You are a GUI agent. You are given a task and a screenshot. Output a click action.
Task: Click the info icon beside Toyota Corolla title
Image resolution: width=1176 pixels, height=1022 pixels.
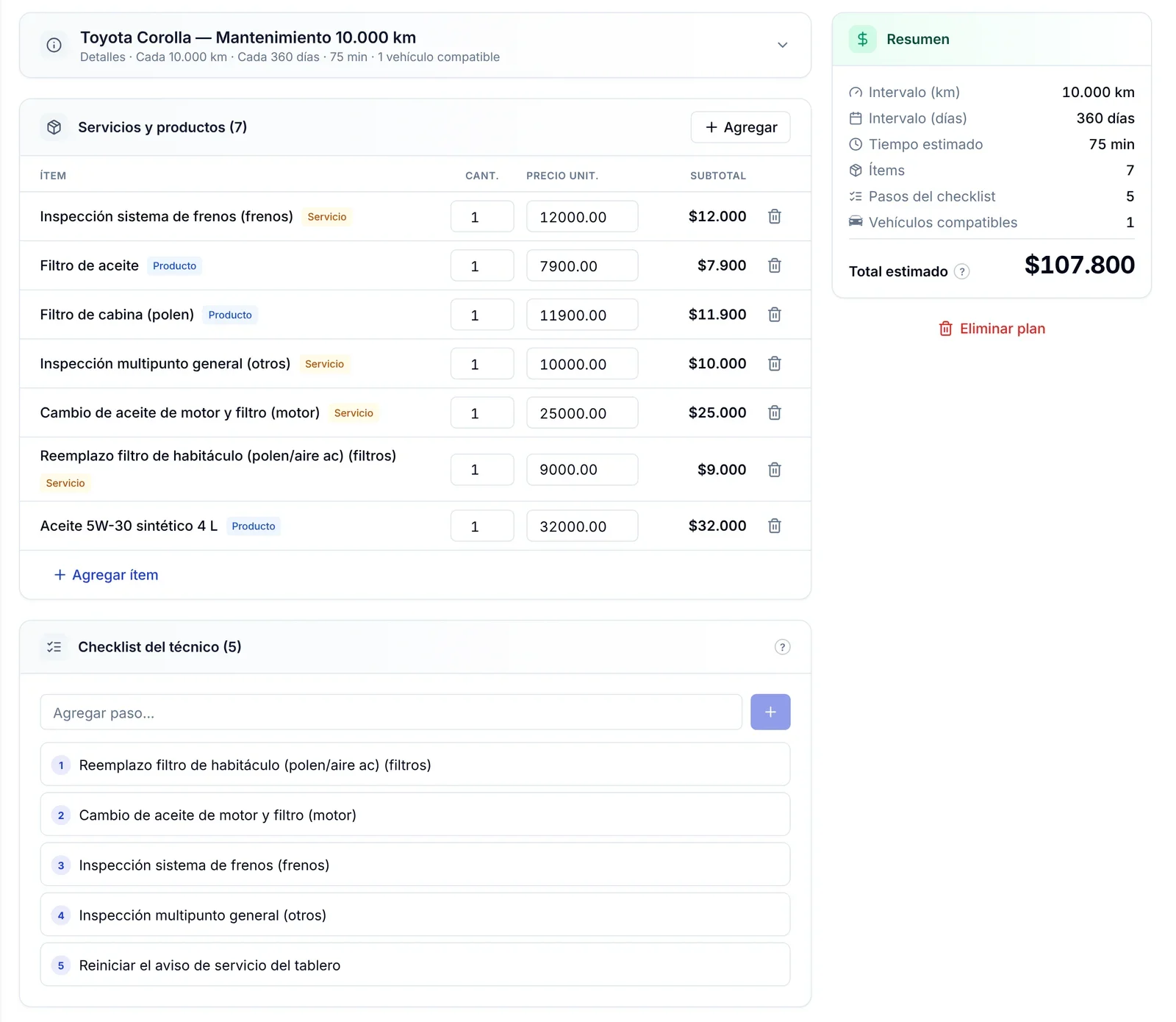[x=54, y=45]
